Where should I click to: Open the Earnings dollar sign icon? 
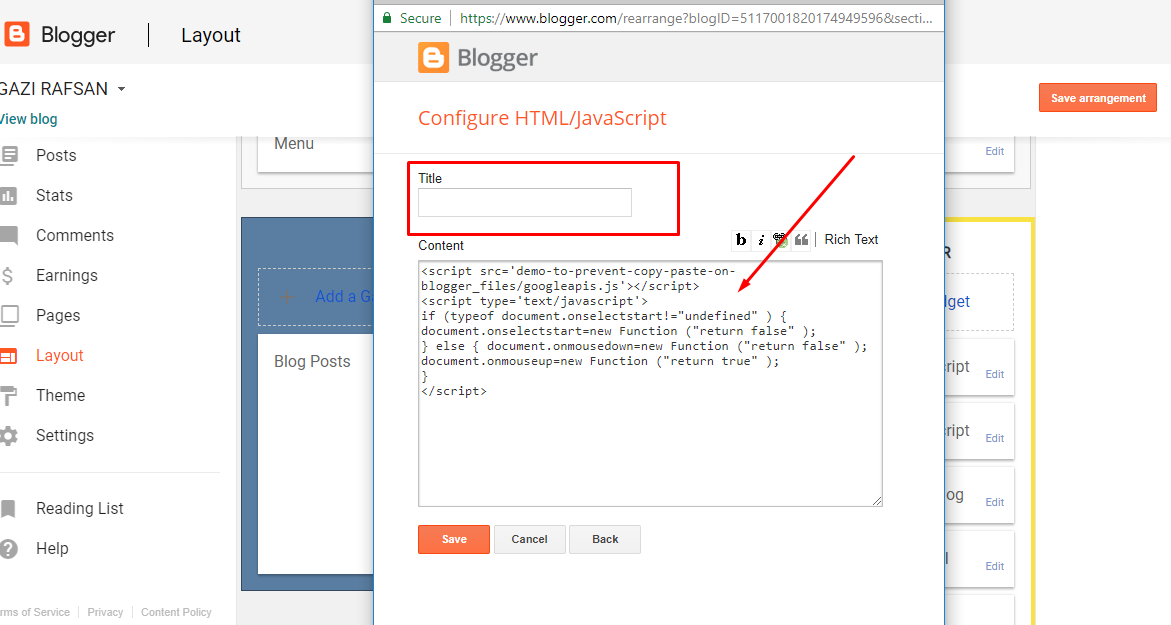(x=7, y=276)
